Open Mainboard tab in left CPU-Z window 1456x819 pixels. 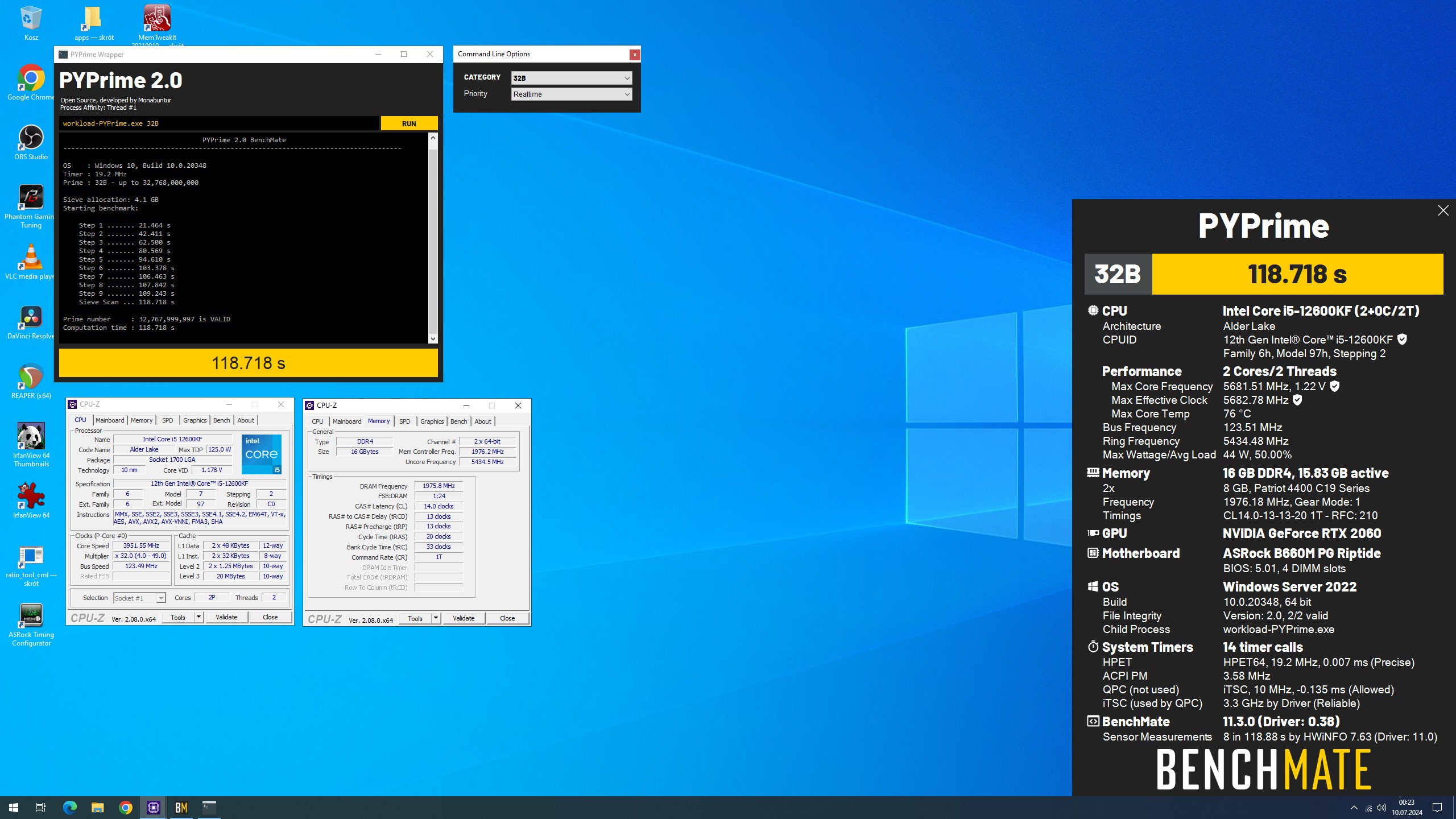click(110, 420)
